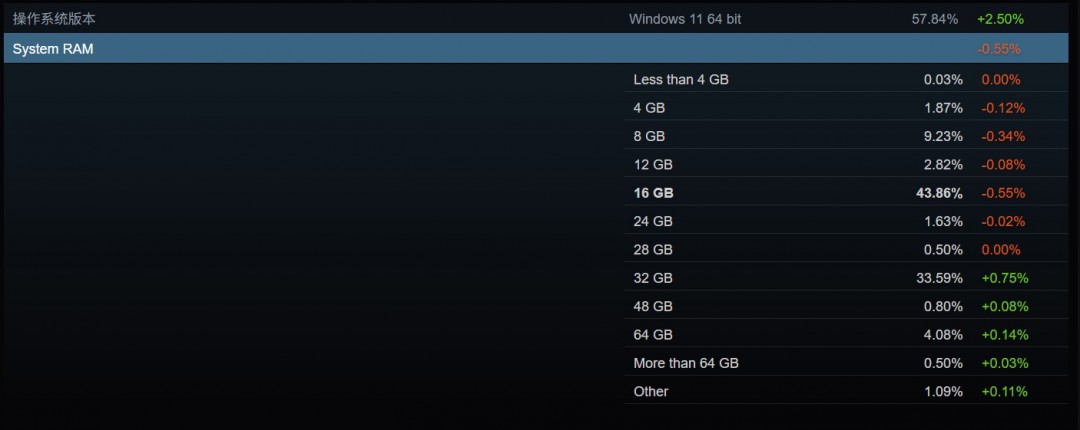
Task: Click the 28 GB row label
Action: click(653, 249)
